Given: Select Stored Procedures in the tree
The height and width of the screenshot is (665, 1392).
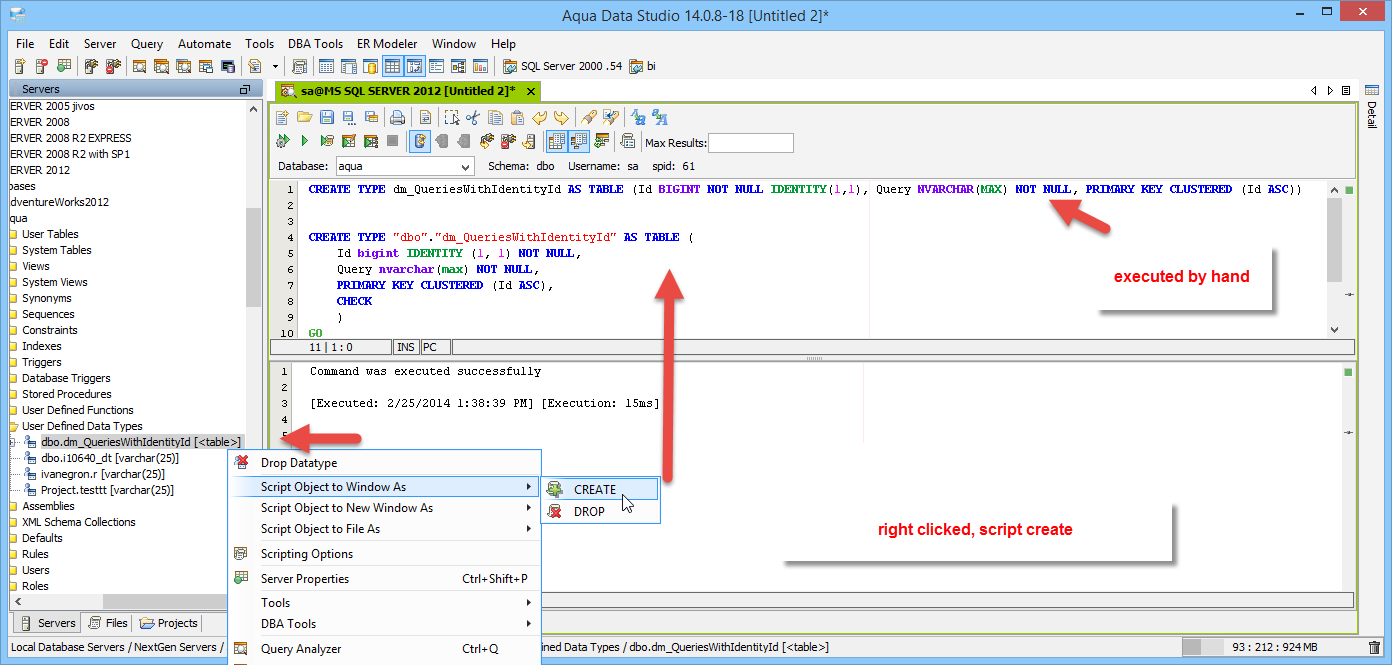Looking at the screenshot, I should 66,394.
